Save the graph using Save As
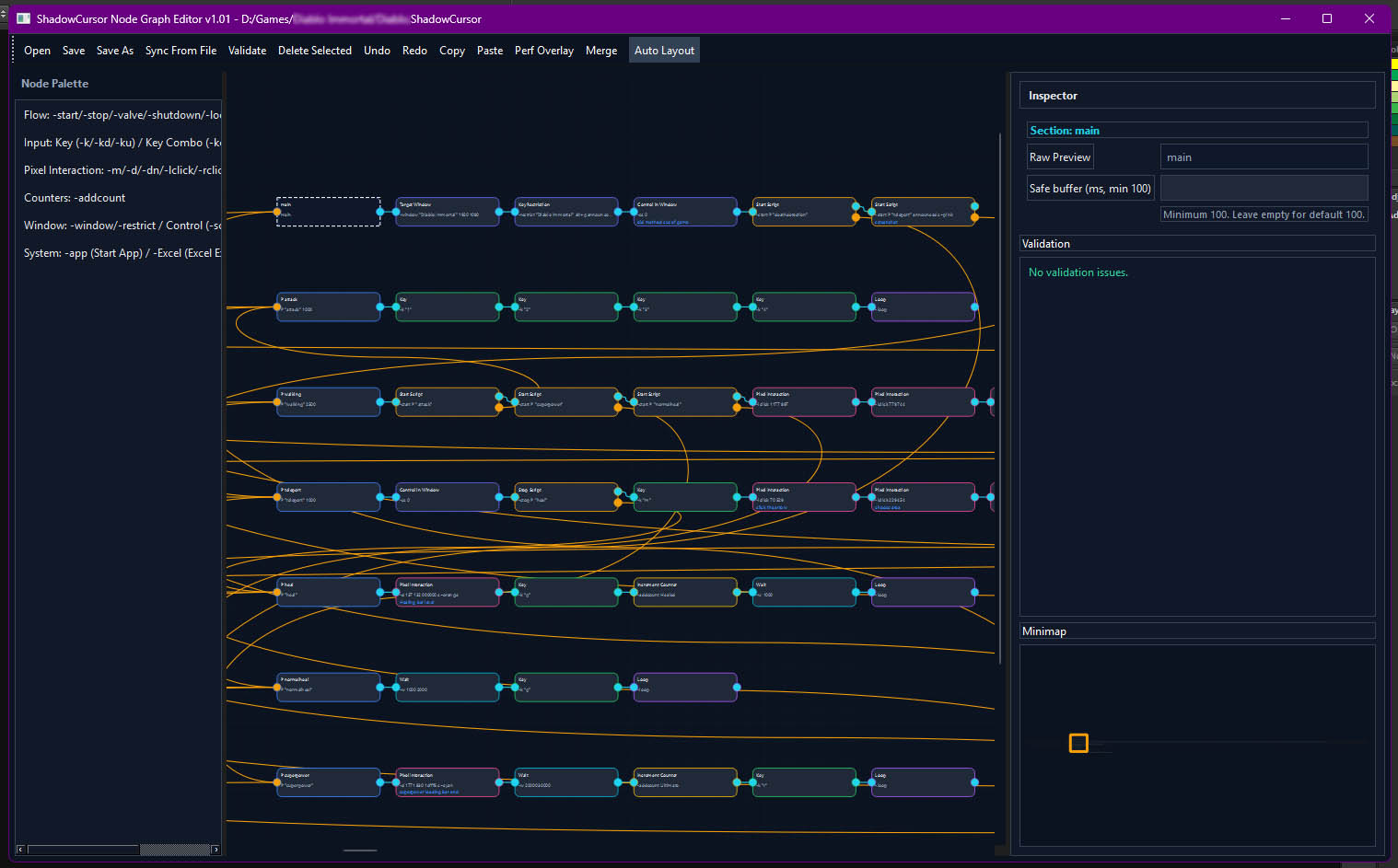The height and width of the screenshot is (868, 1398). click(x=114, y=50)
